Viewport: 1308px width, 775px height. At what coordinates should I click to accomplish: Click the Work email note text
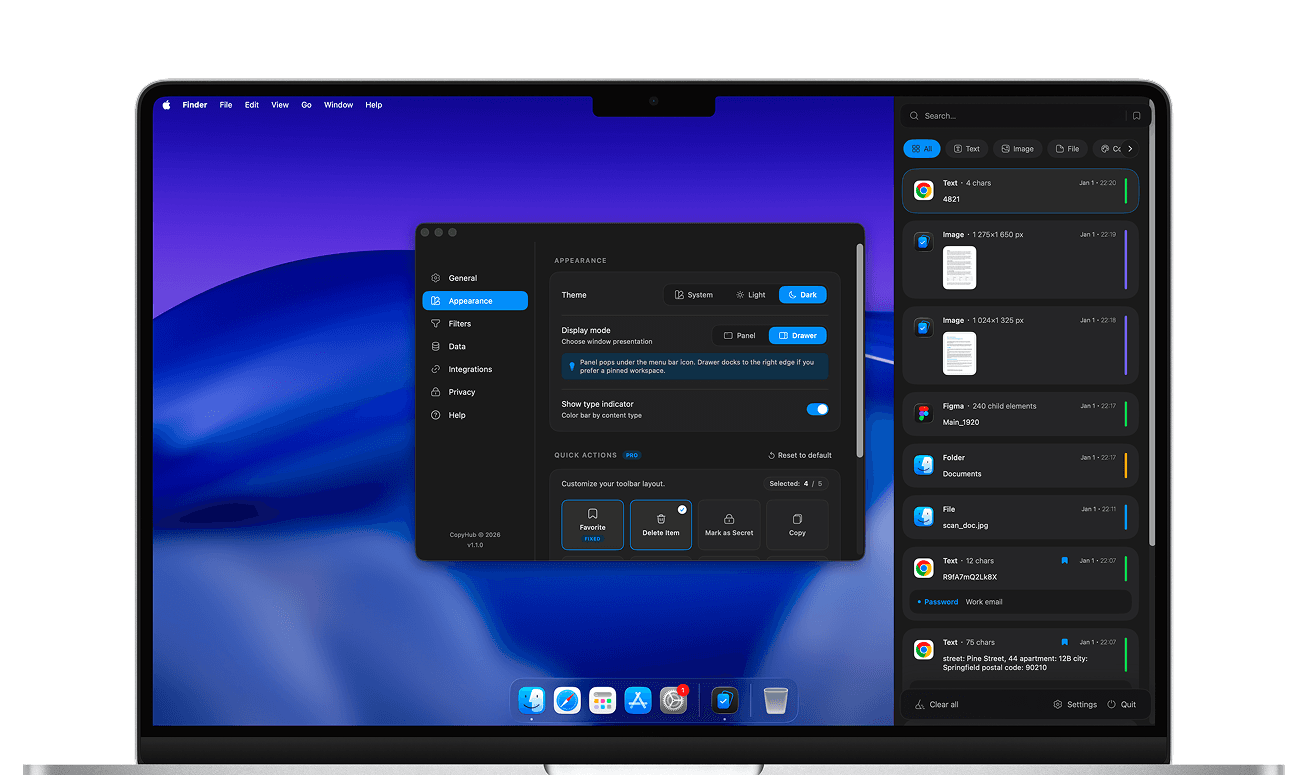pos(984,602)
